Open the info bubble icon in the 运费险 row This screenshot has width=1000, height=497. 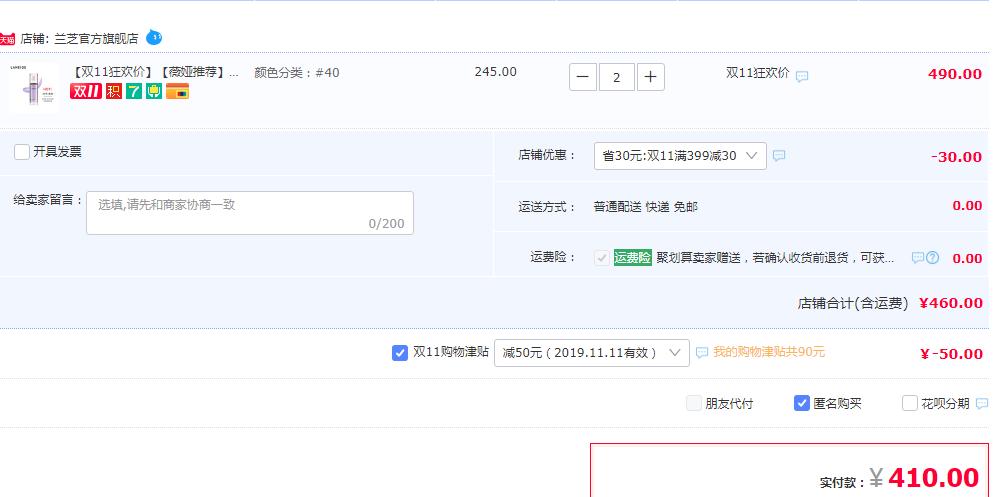point(918,258)
